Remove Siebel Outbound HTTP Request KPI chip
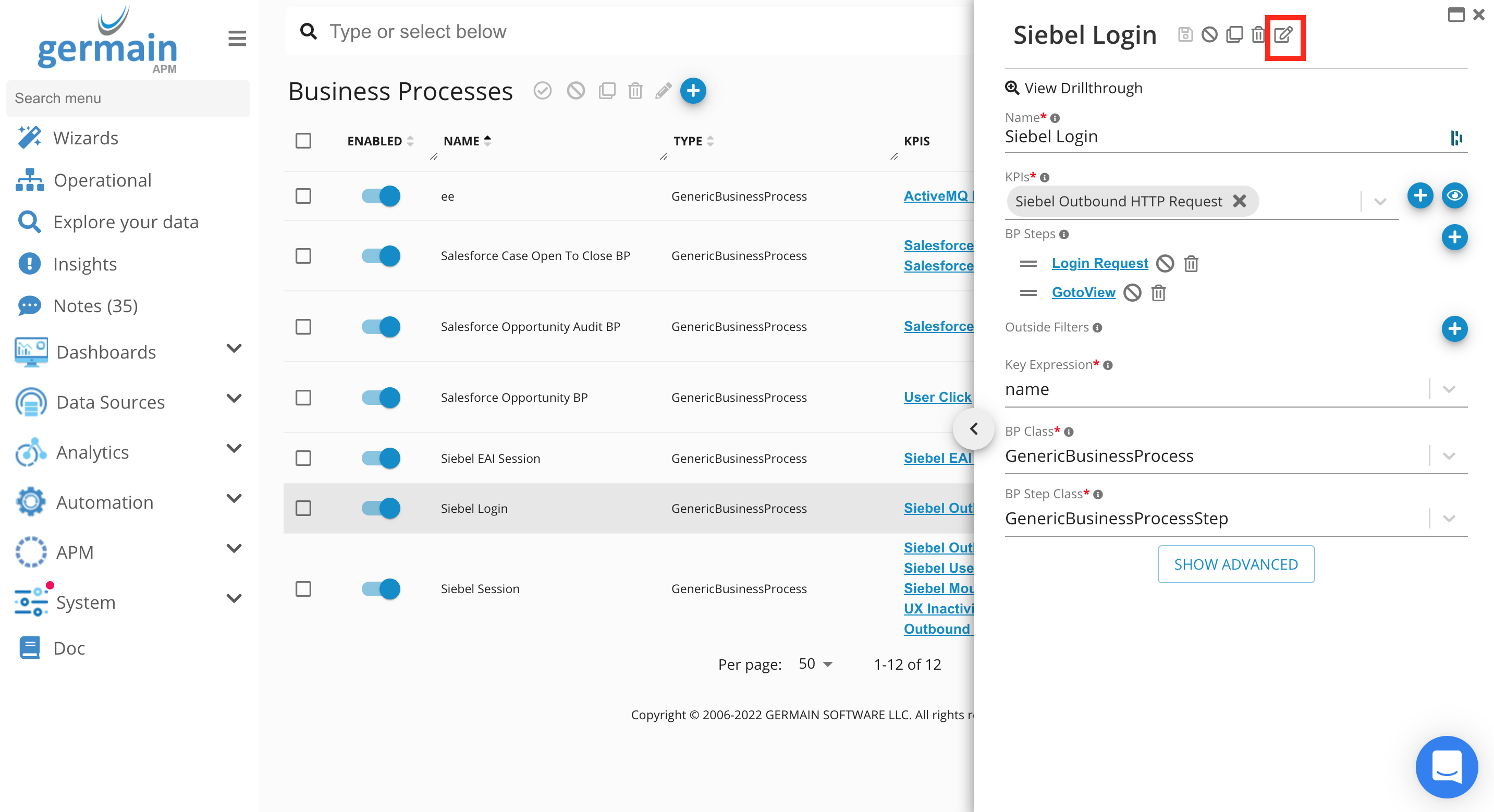Image resolution: width=1494 pixels, height=812 pixels. 1240,201
